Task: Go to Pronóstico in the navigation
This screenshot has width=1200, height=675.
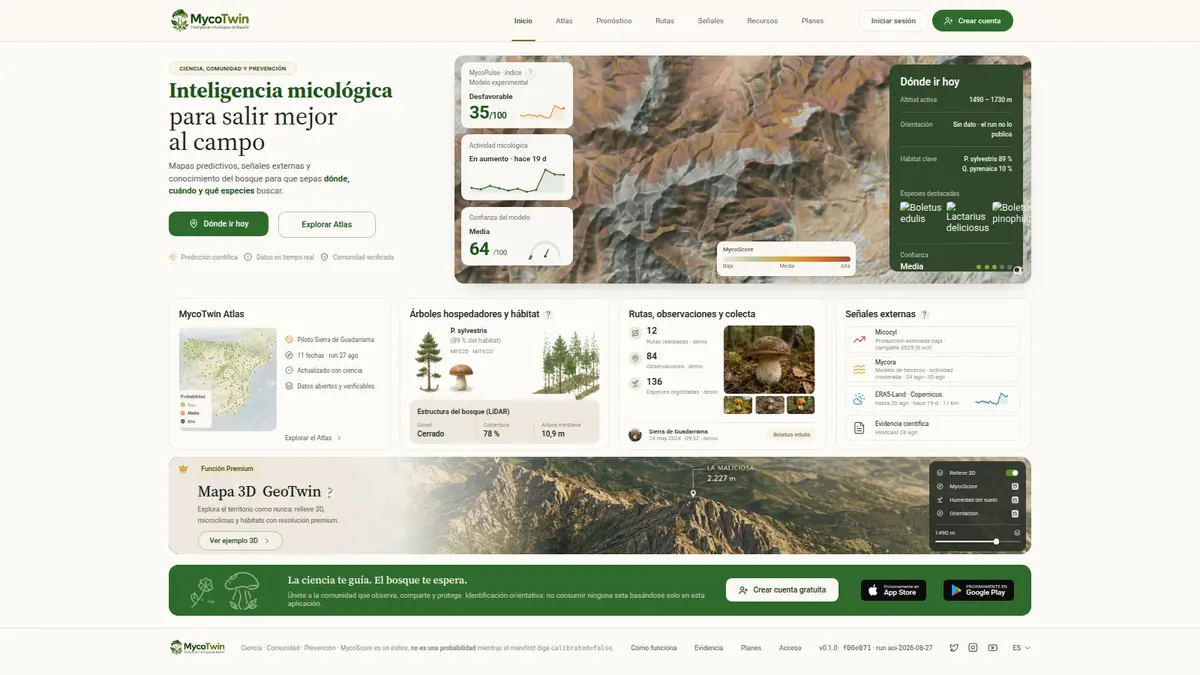Action: click(x=614, y=21)
